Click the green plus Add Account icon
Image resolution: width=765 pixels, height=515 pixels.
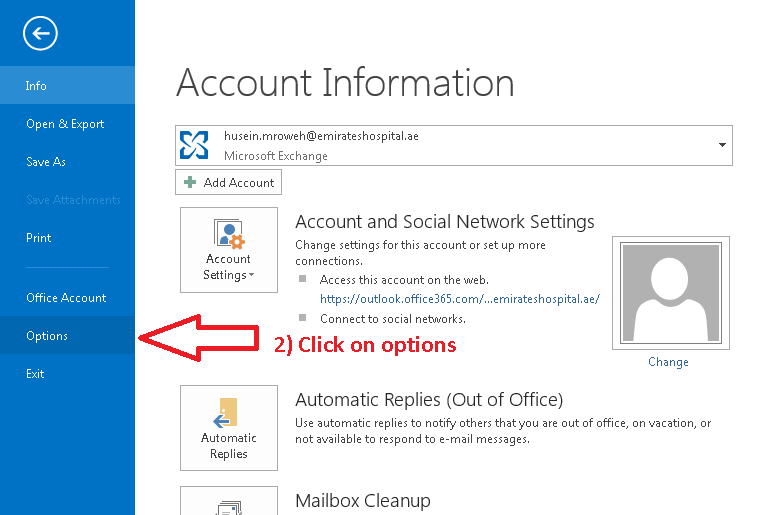coord(190,182)
